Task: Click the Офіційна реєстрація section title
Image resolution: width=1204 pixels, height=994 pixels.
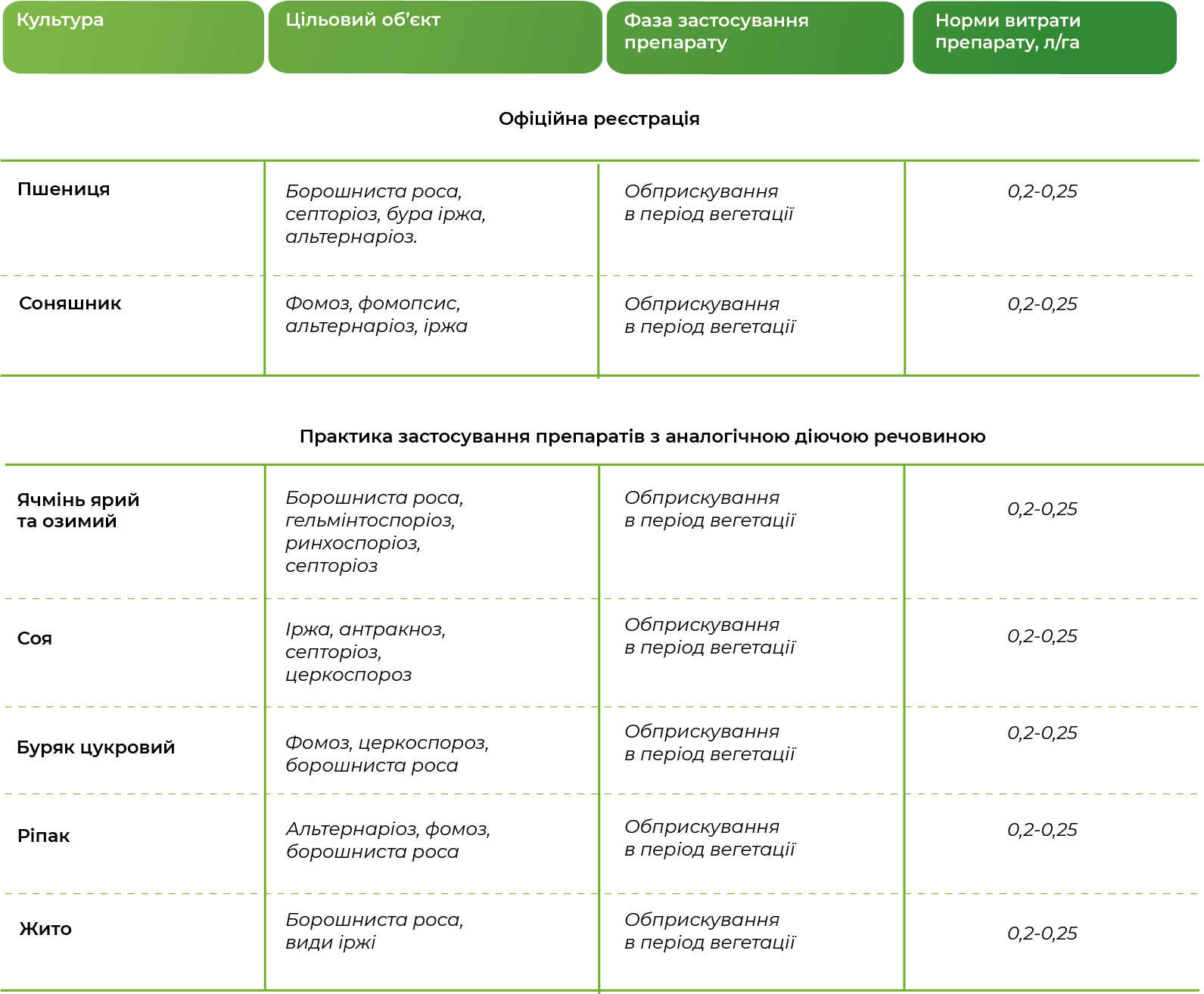Action: [x=599, y=119]
